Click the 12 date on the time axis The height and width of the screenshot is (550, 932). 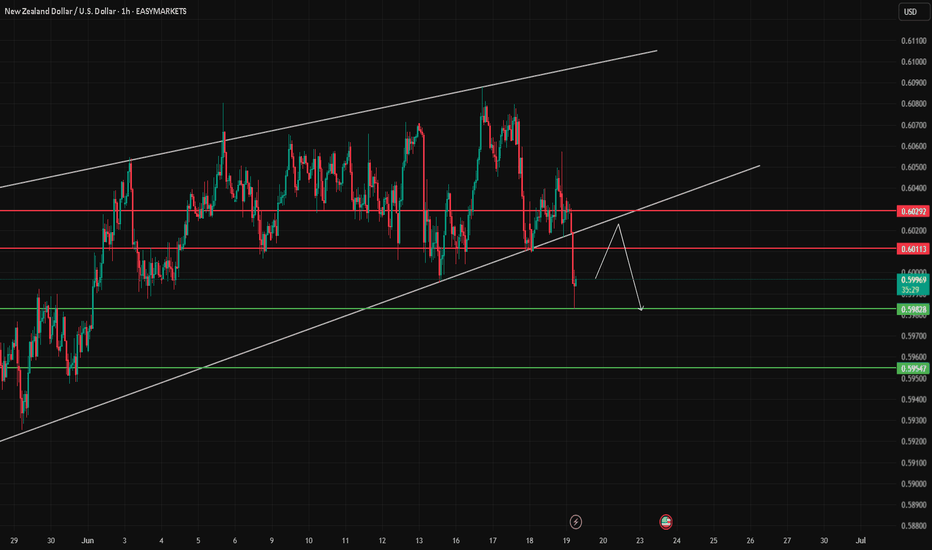(x=382, y=540)
